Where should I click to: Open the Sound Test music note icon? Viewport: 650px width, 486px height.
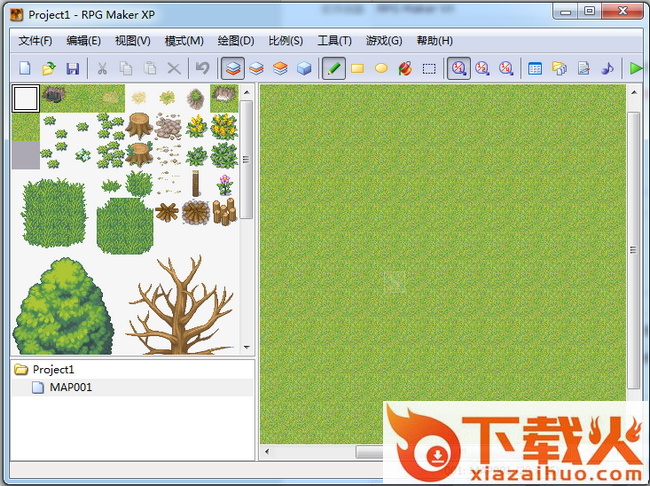click(x=607, y=68)
